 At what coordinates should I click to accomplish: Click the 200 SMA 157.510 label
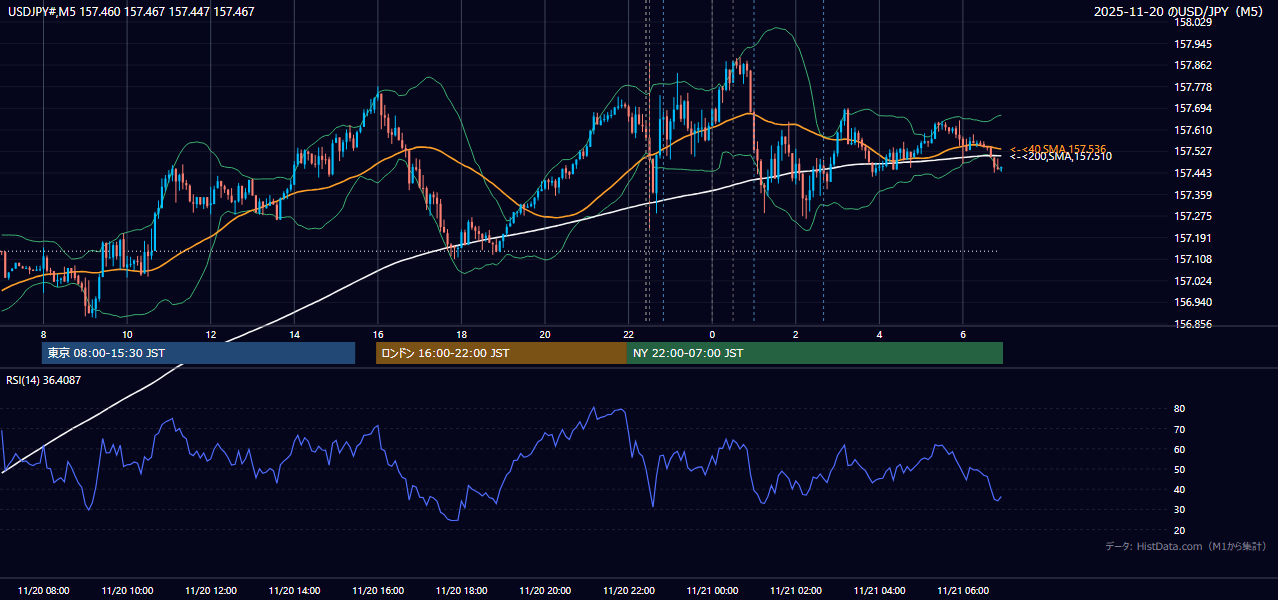(x=1060, y=156)
